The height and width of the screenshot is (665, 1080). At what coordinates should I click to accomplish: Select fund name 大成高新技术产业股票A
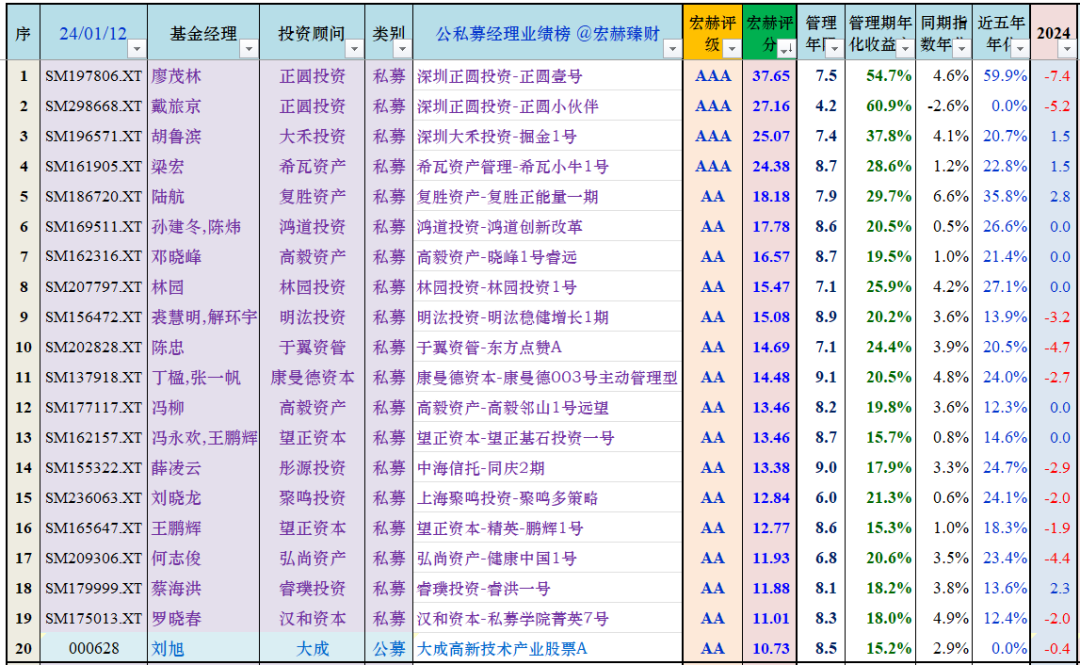548,648
